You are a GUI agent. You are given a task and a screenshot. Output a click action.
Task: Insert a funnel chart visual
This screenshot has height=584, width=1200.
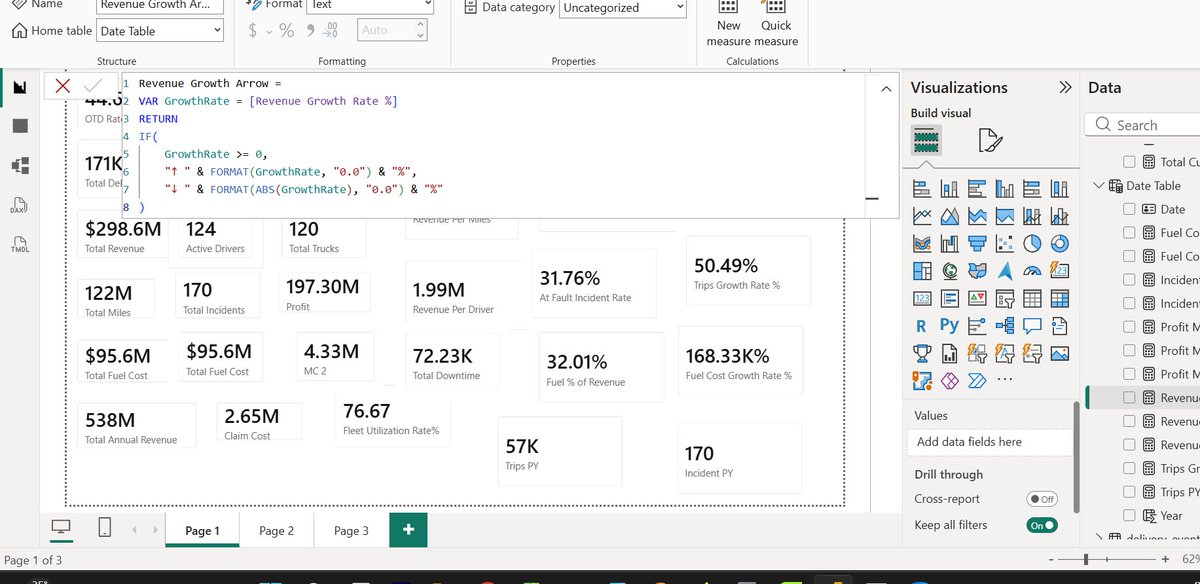pos(977,244)
